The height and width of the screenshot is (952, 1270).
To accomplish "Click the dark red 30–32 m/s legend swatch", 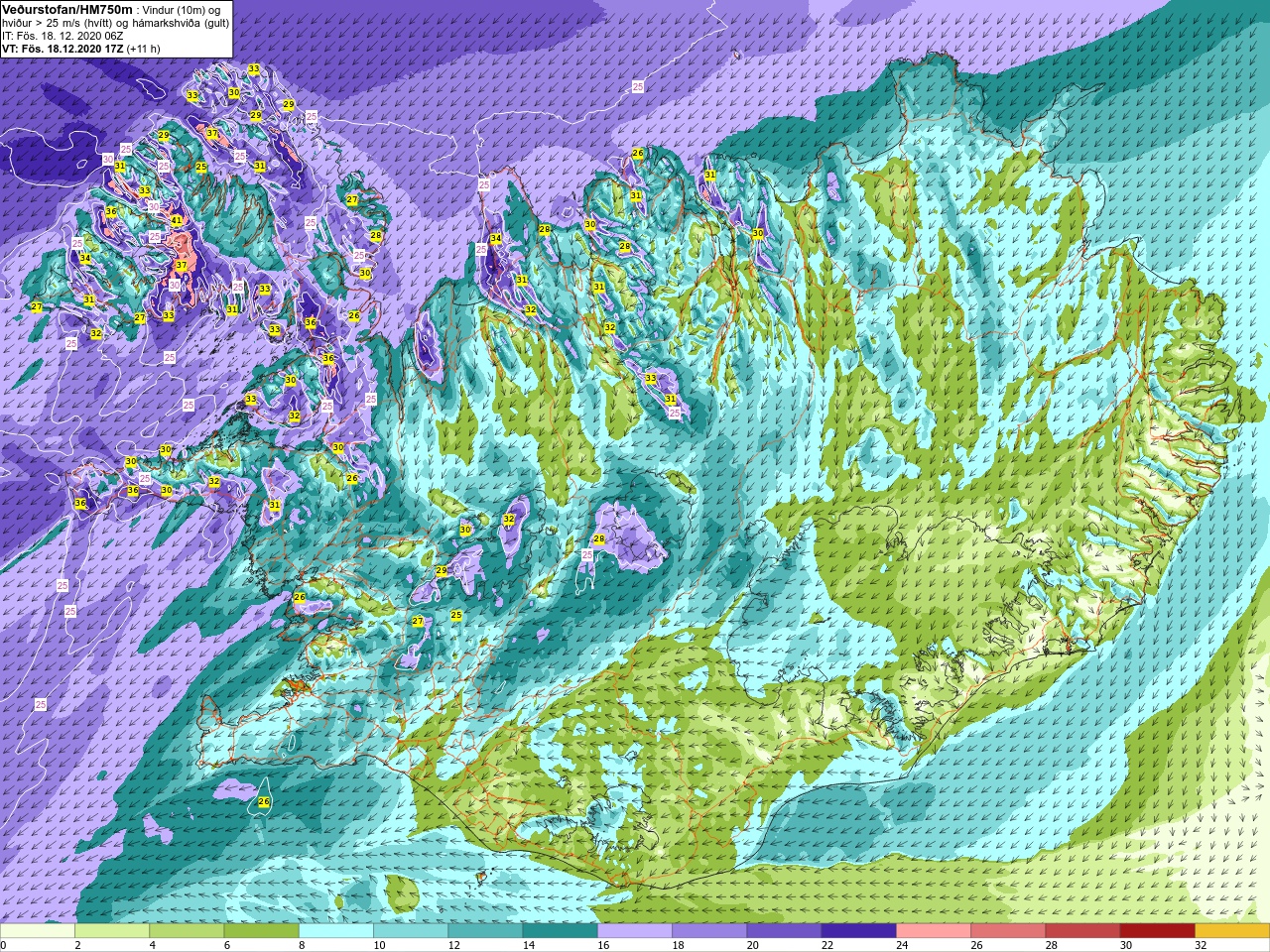I will coord(1157,931).
